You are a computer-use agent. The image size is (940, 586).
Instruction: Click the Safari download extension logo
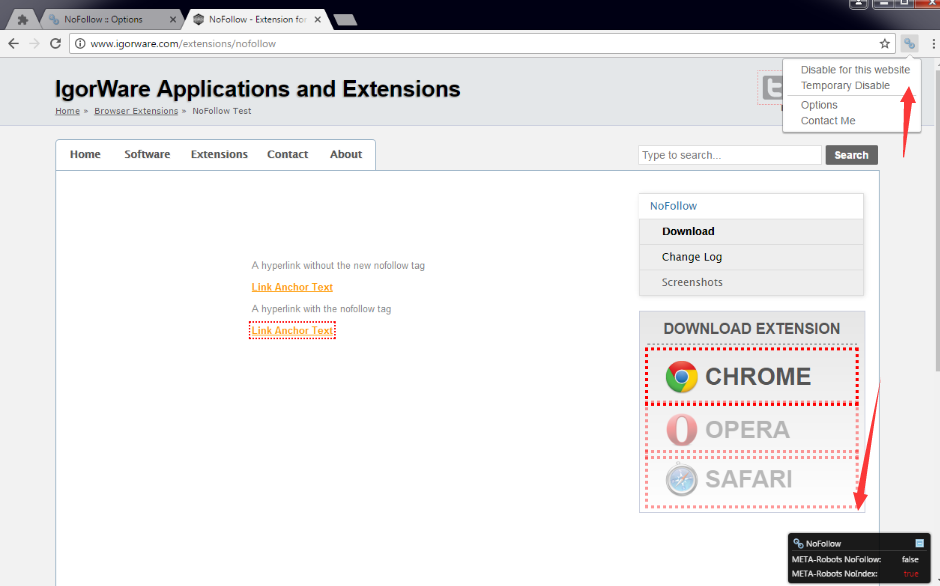(x=682, y=480)
